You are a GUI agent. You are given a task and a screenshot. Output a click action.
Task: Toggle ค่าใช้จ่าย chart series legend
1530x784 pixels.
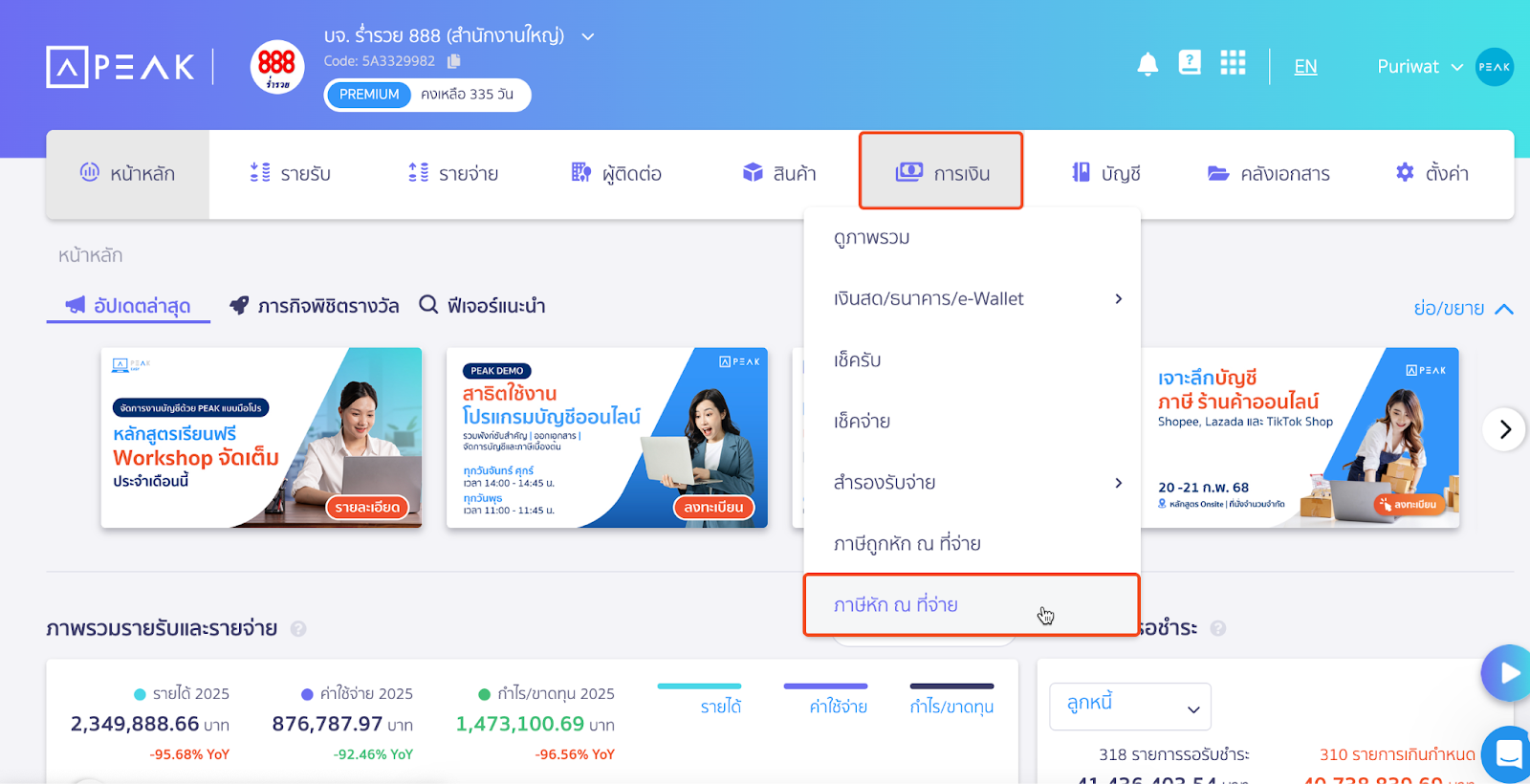point(826,700)
